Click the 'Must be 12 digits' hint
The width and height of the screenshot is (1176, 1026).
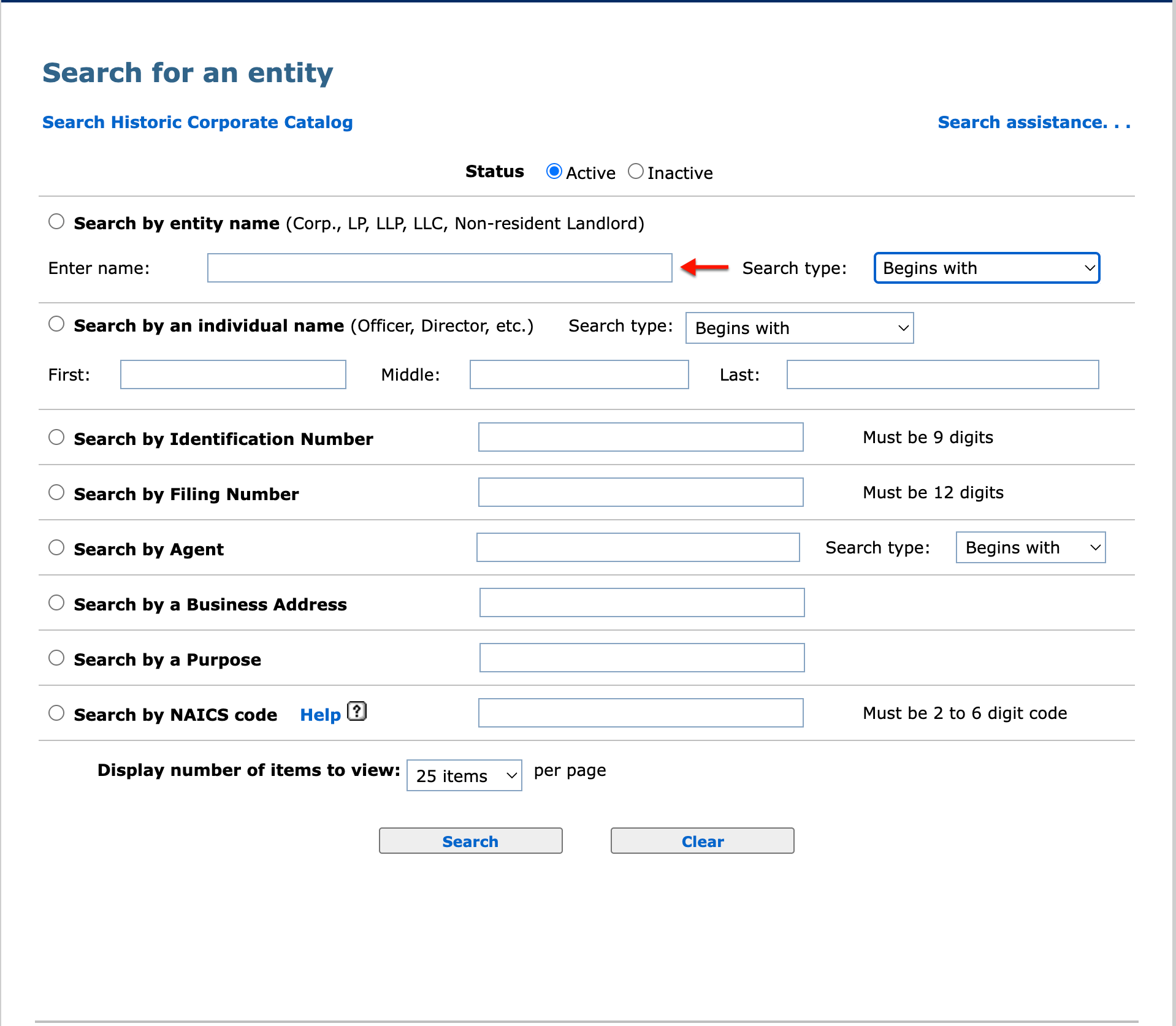coord(933,492)
